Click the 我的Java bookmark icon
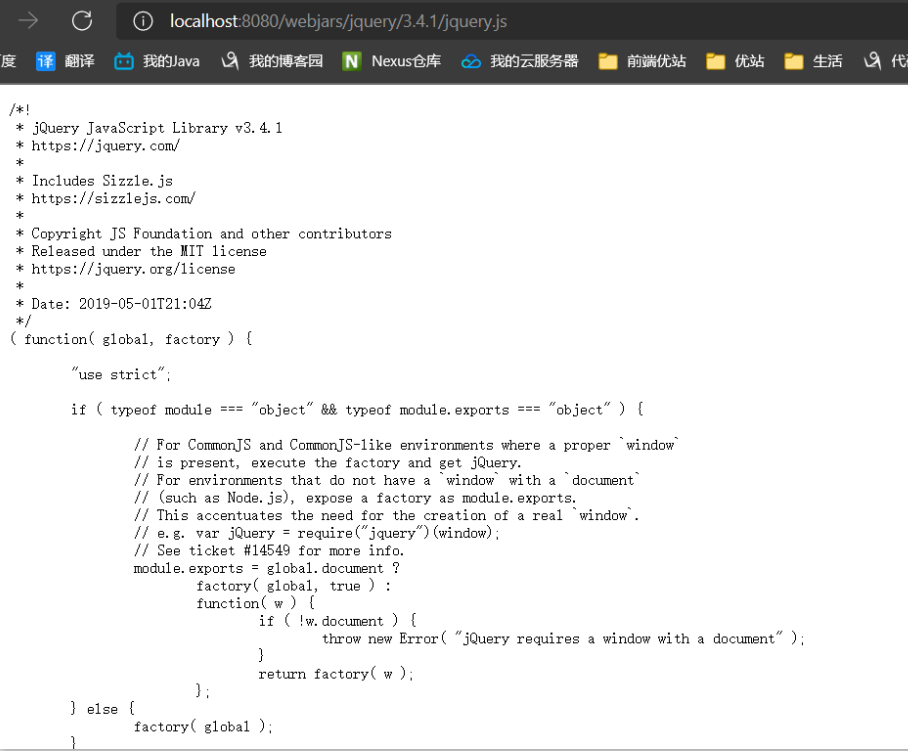Viewport: 908px width, 751px height. tap(123, 61)
